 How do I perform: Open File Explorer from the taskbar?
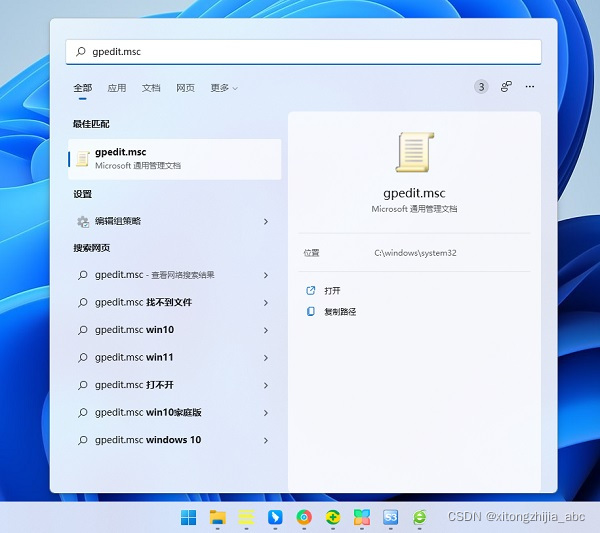point(218,518)
